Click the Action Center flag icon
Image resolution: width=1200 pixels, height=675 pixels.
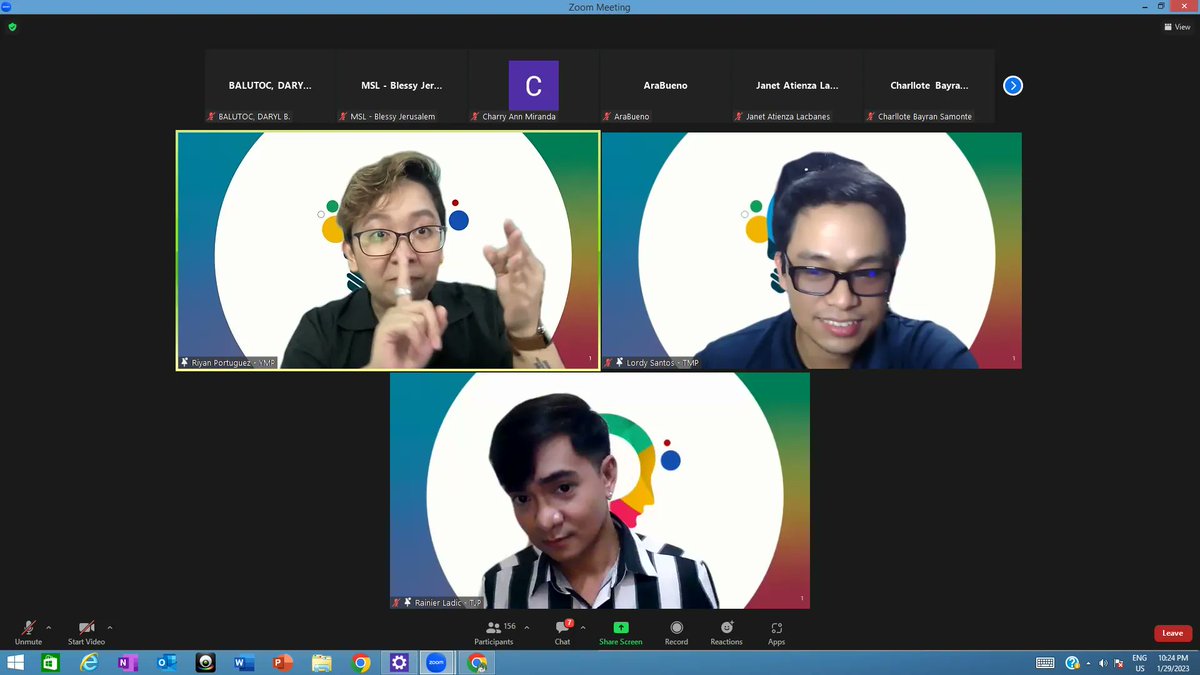pyautogui.click(x=1118, y=662)
